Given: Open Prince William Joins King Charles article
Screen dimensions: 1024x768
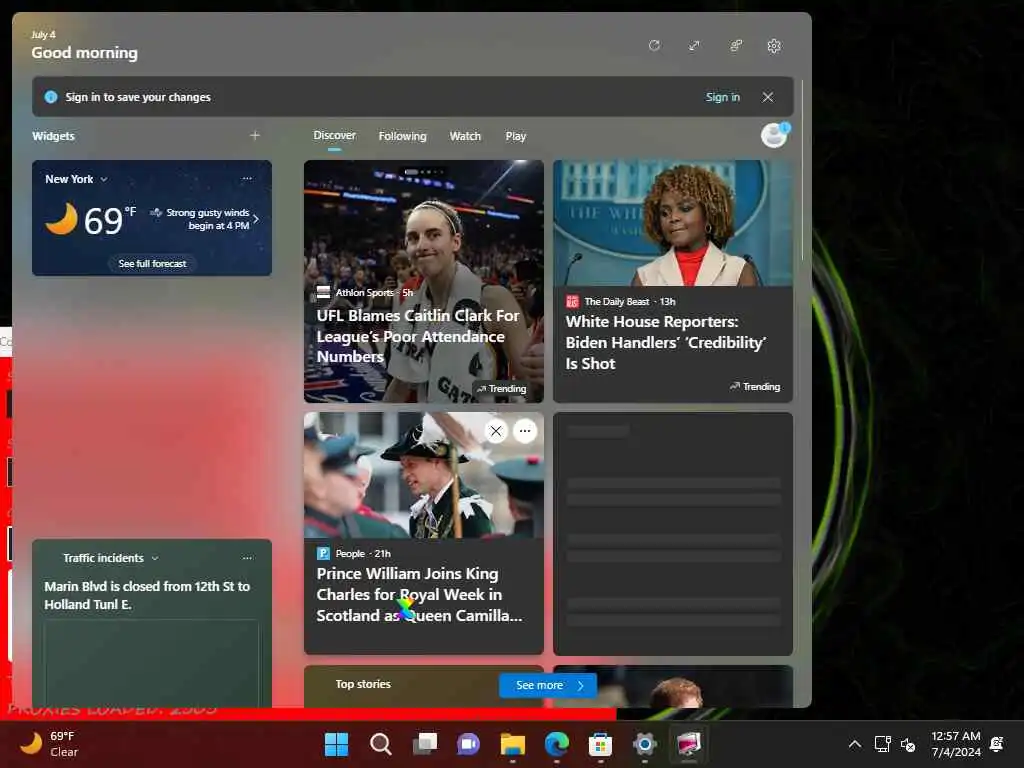Looking at the screenshot, I should (419, 594).
